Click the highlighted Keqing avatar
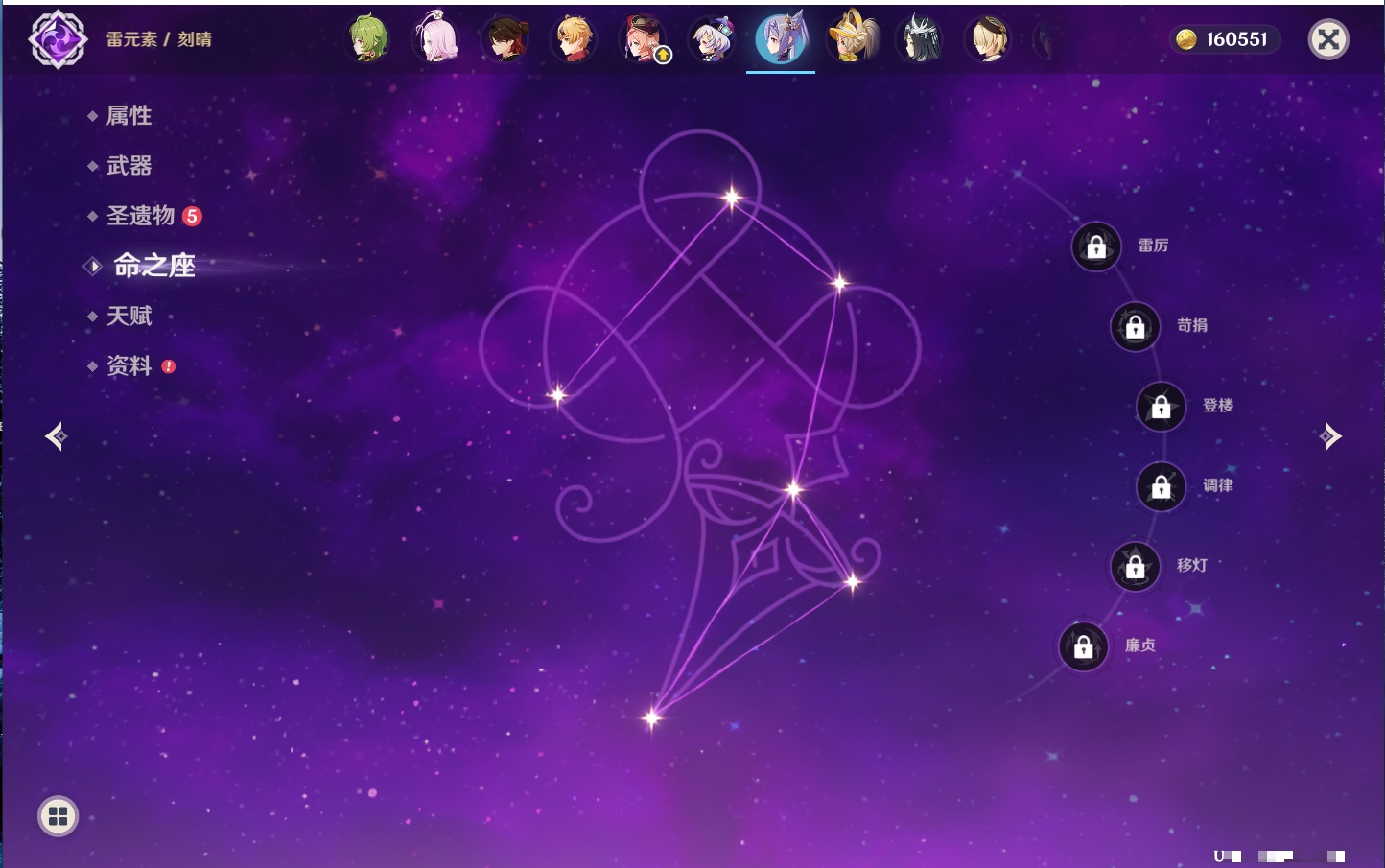 click(x=781, y=38)
